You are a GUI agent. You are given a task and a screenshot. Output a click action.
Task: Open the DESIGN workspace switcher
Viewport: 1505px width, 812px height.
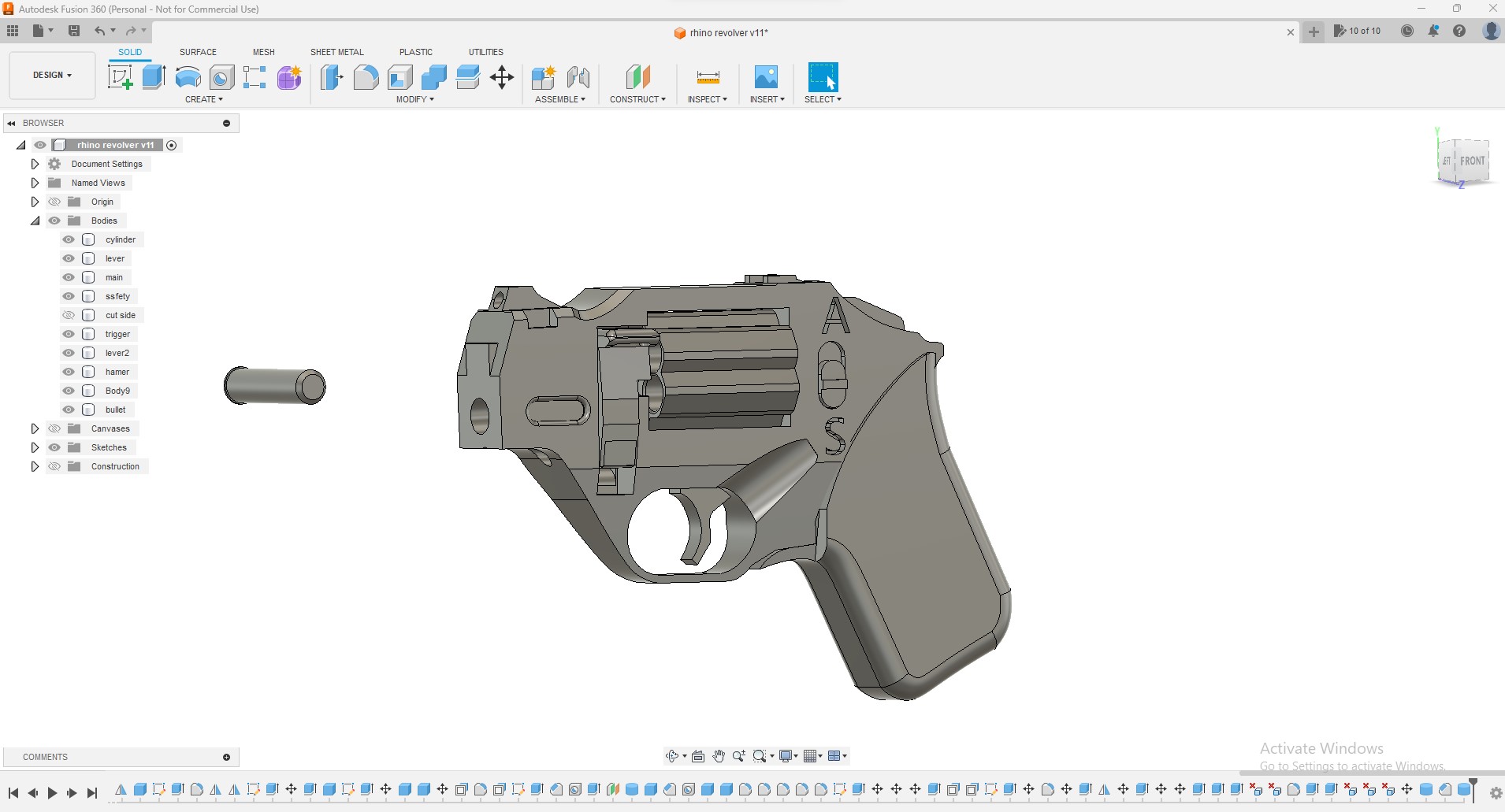coord(50,75)
